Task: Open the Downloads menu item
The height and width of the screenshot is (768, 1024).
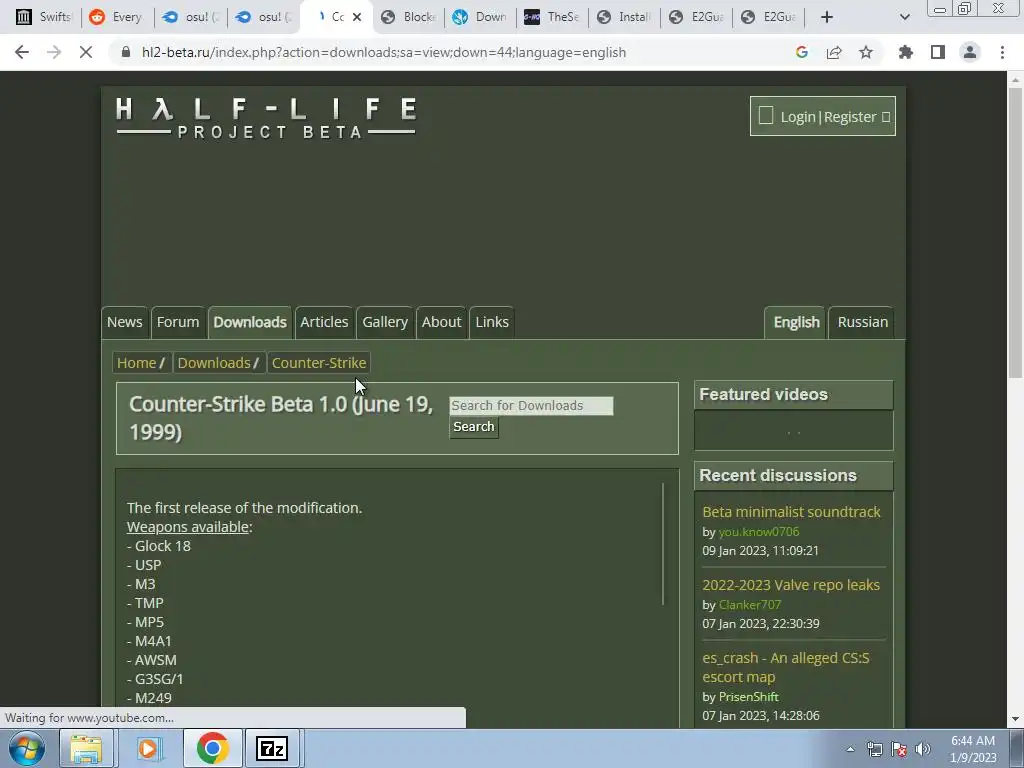Action: pos(250,322)
